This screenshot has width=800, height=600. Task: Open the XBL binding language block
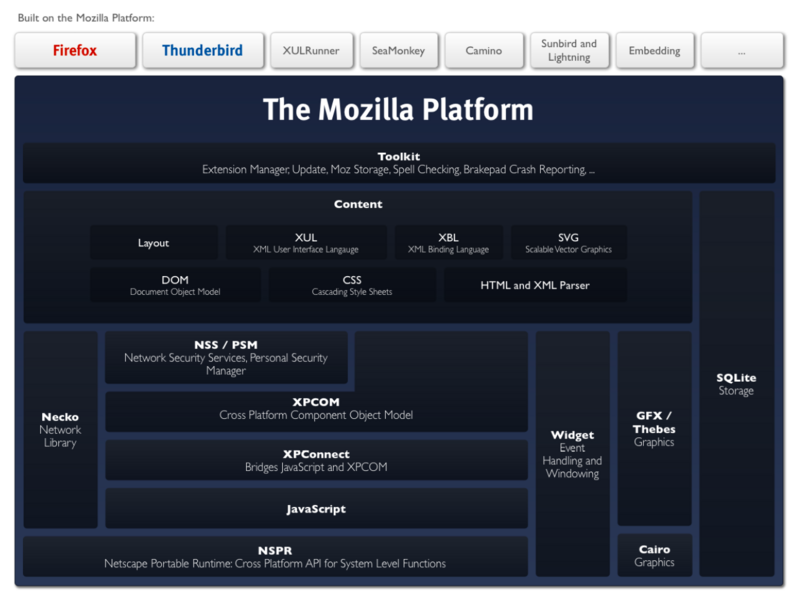pyautogui.click(x=448, y=243)
